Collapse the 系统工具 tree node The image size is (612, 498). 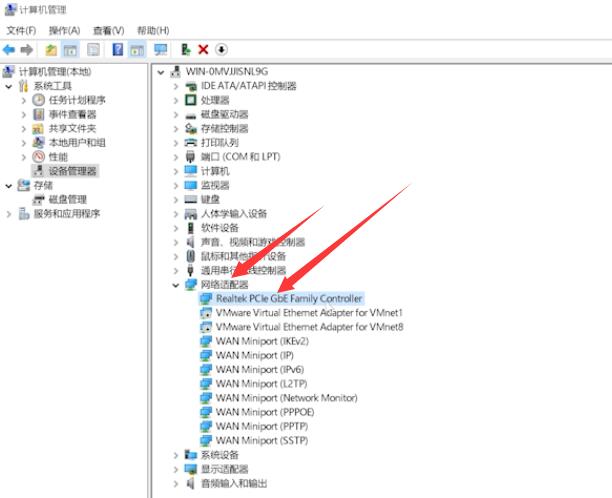[9, 86]
